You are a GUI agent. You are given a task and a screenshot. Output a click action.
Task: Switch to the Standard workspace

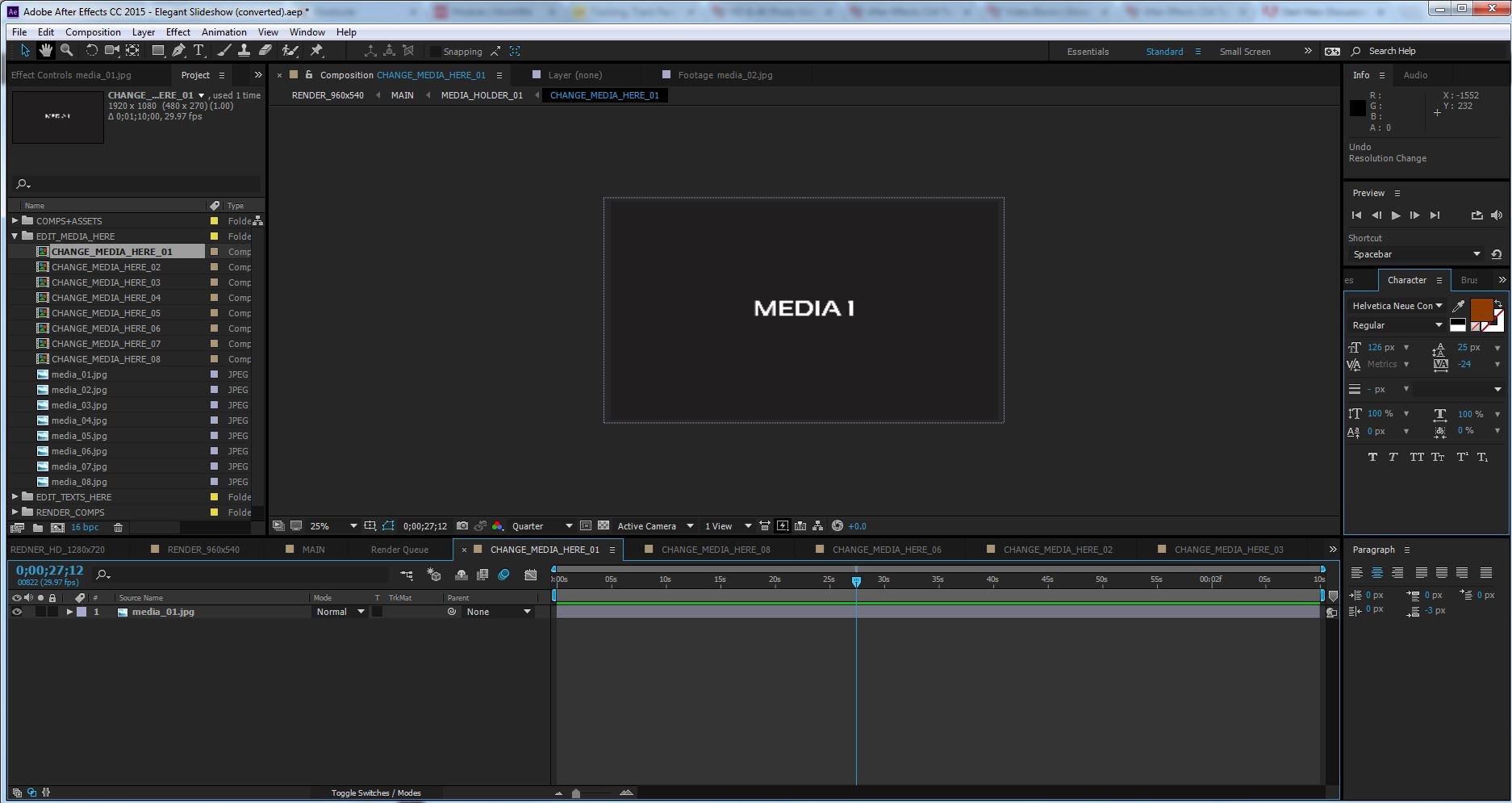pyautogui.click(x=1164, y=51)
